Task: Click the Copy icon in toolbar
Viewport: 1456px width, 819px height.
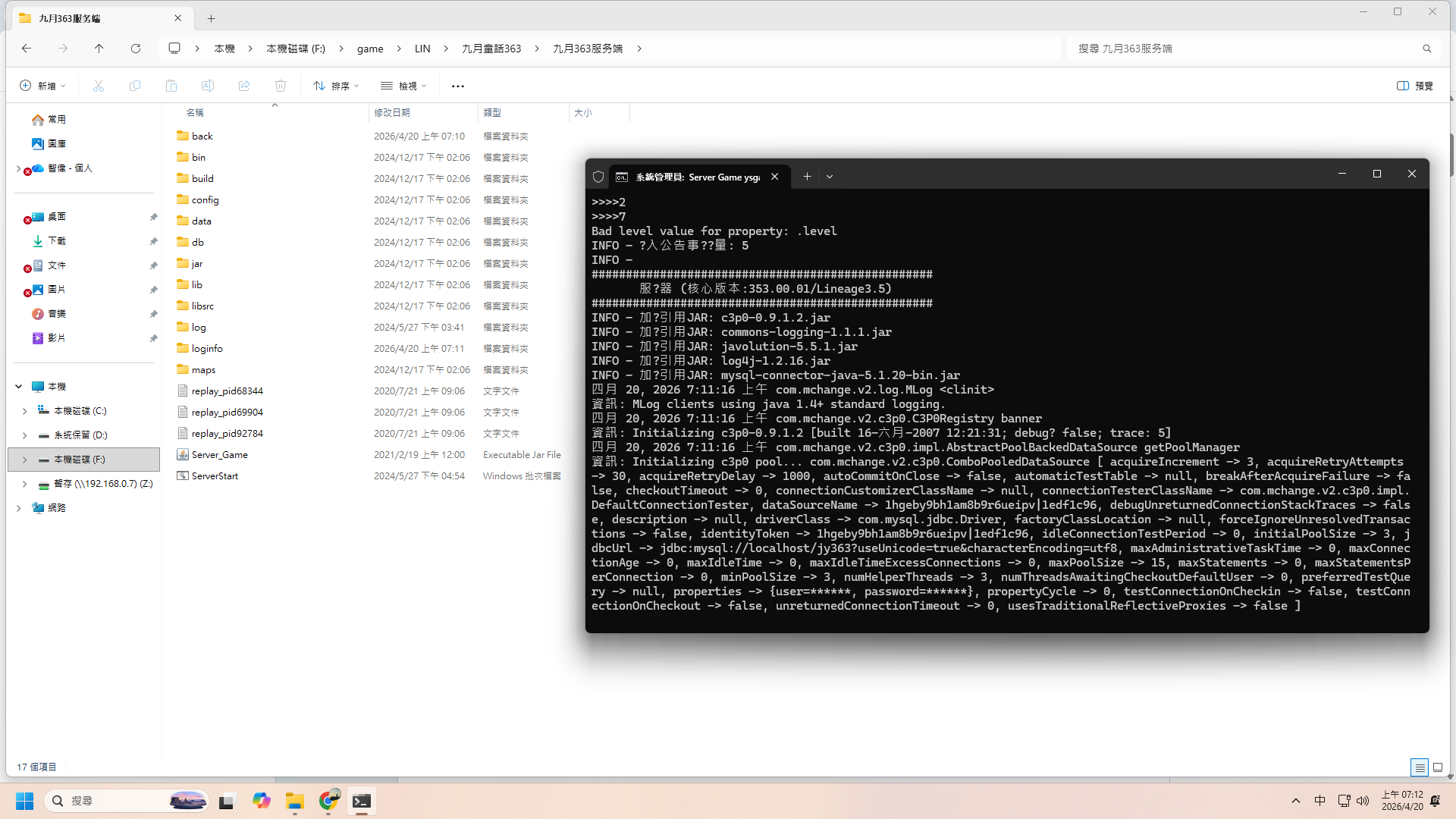Action: pos(135,86)
